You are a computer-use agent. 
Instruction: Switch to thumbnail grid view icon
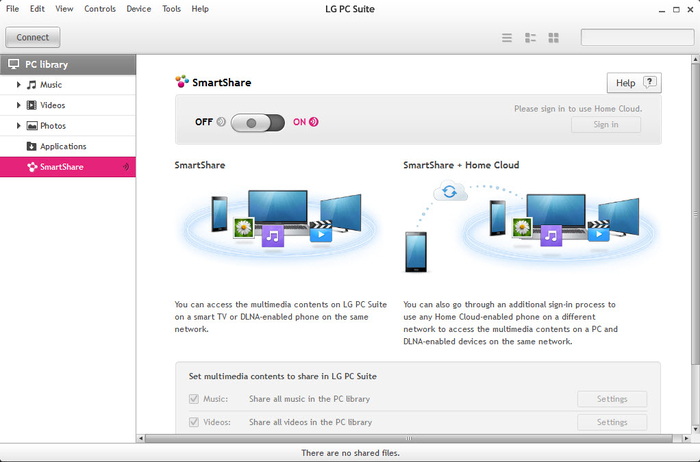click(x=554, y=38)
